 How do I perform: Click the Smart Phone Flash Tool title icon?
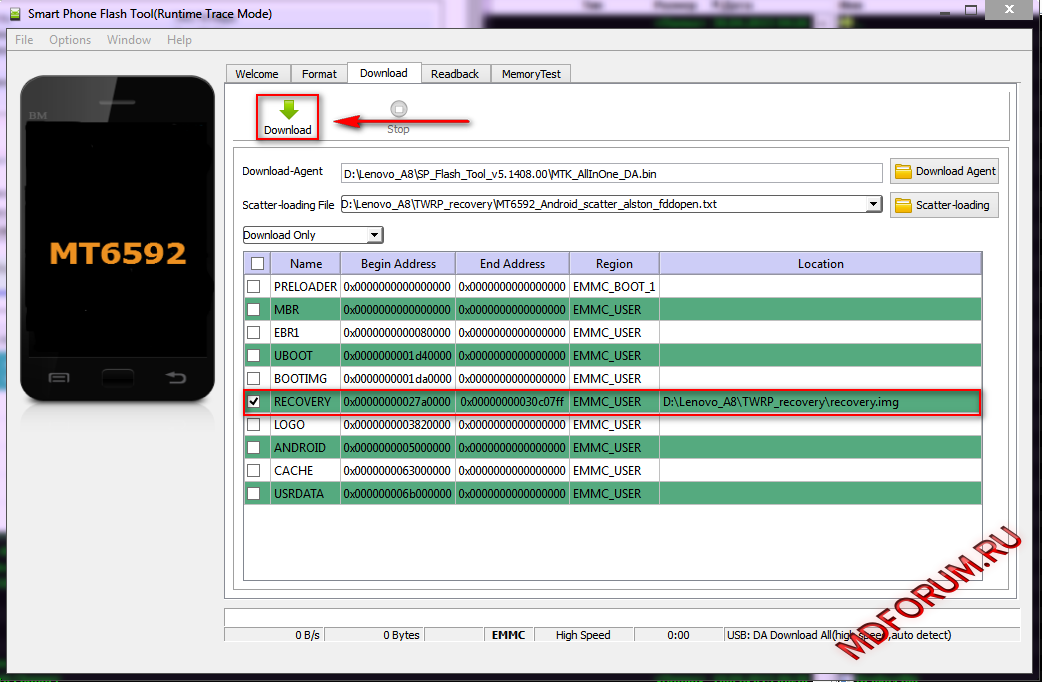pyautogui.click(x=14, y=14)
